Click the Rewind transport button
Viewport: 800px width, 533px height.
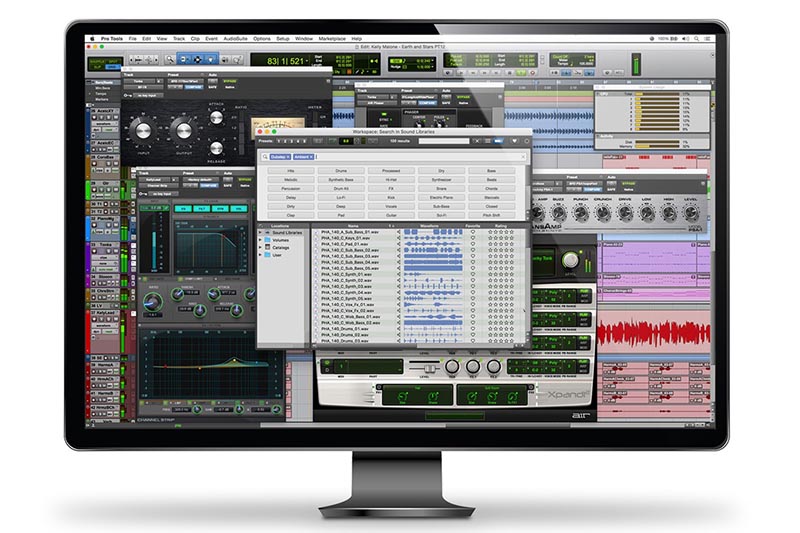pyautogui.click(x=473, y=73)
